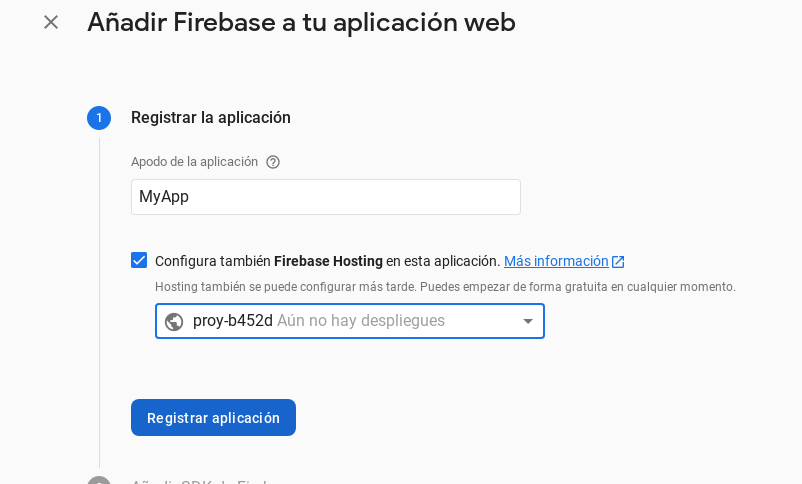Click the Apodo de la aplicación label
The width and height of the screenshot is (802, 484).
(x=194, y=162)
